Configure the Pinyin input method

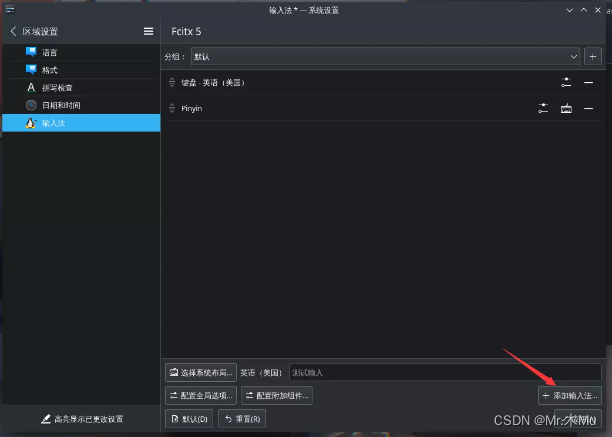[x=543, y=108]
